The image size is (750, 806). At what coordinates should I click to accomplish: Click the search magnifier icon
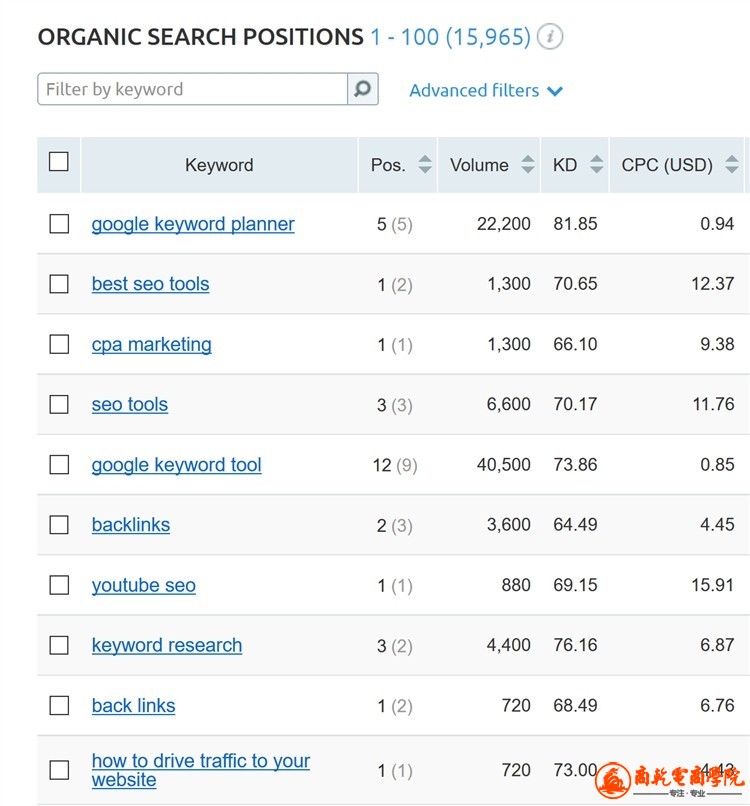pyautogui.click(x=362, y=89)
